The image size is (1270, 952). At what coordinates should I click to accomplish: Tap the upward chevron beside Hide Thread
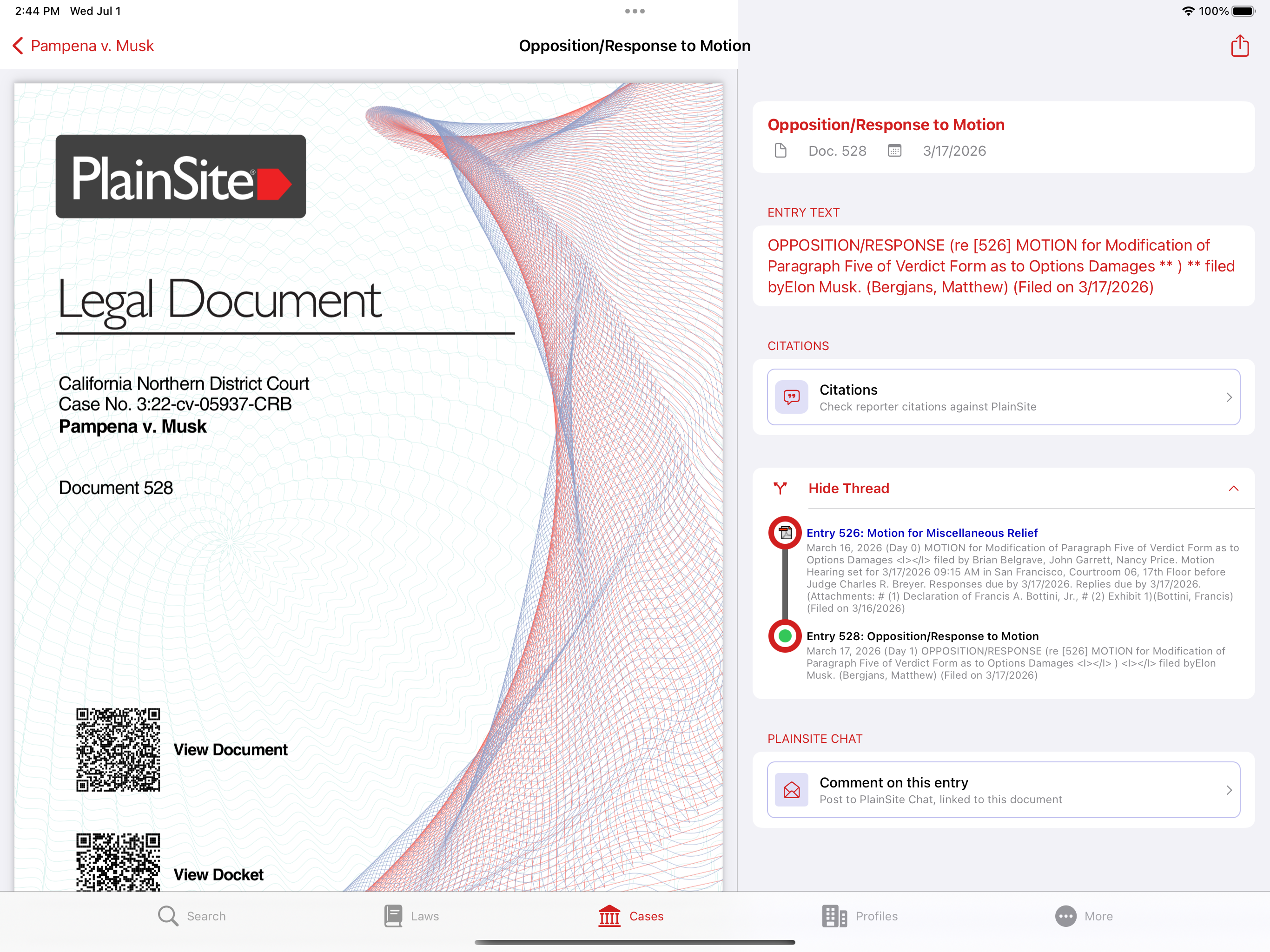(x=1233, y=489)
